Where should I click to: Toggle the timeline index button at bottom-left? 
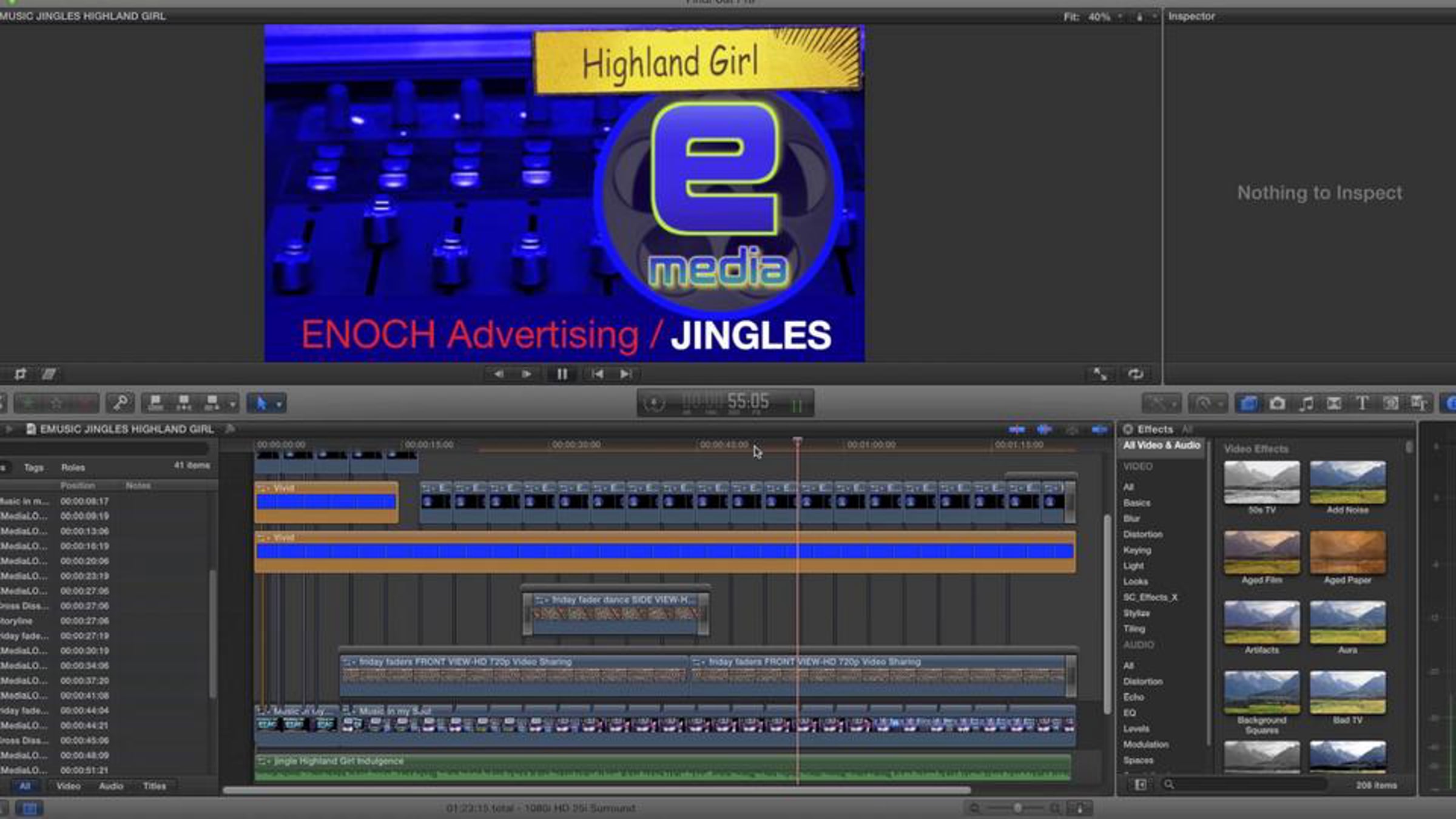pyautogui.click(x=29, y=808)
